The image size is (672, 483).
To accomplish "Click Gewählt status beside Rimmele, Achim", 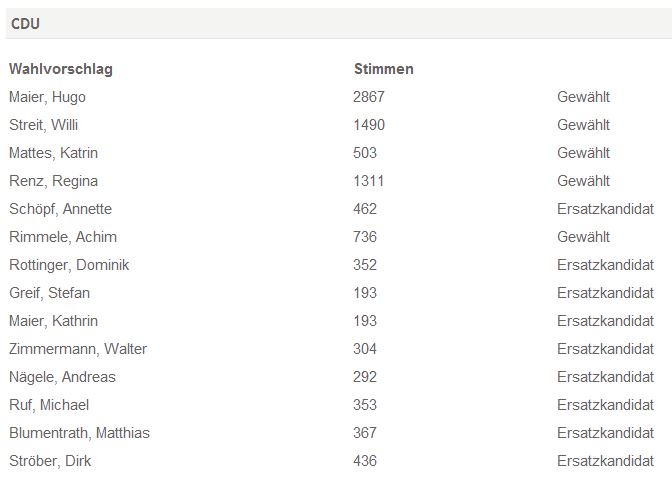I will [x=583, y=237].
